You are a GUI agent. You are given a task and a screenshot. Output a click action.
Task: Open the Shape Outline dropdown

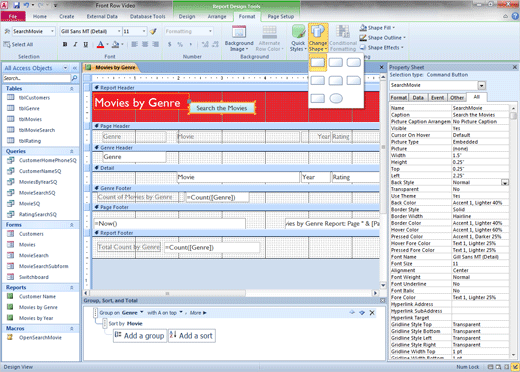coord(383,38)
